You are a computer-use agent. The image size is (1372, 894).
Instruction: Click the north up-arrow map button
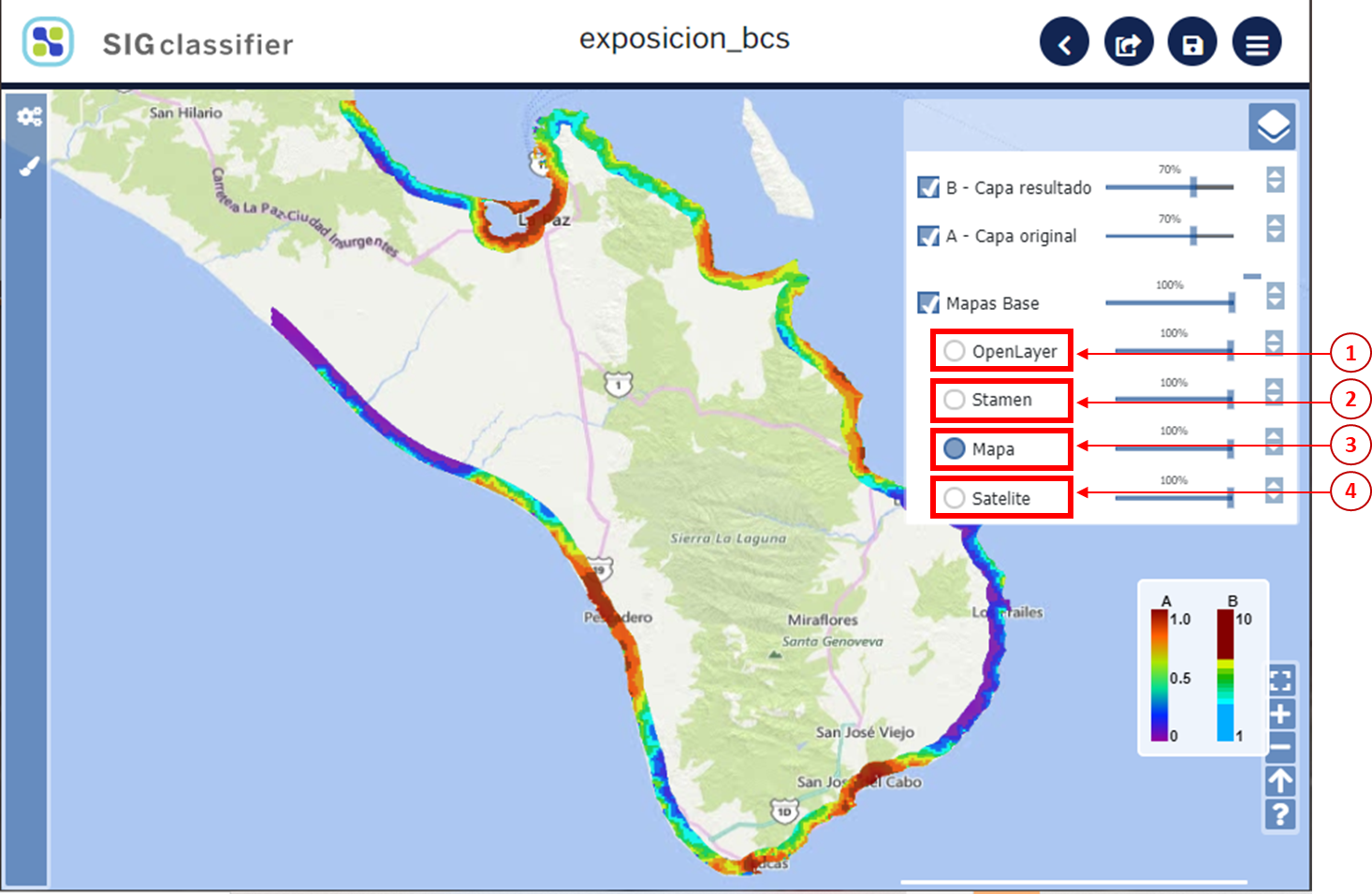coord(1280,781)
